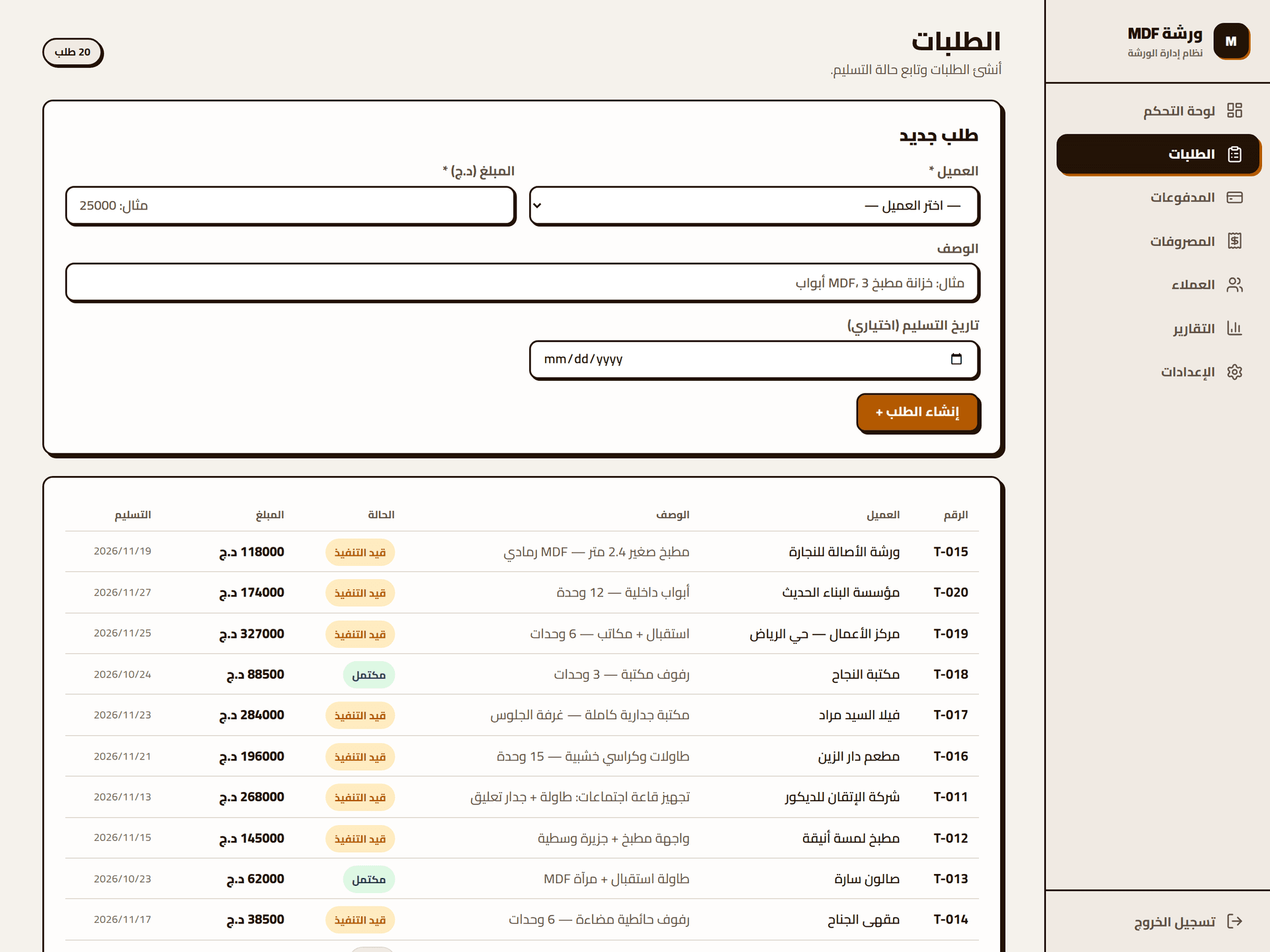Click customer شركة الإتقان للديكور
This screenshot has width=1270, height=952.
pos(843,797)
